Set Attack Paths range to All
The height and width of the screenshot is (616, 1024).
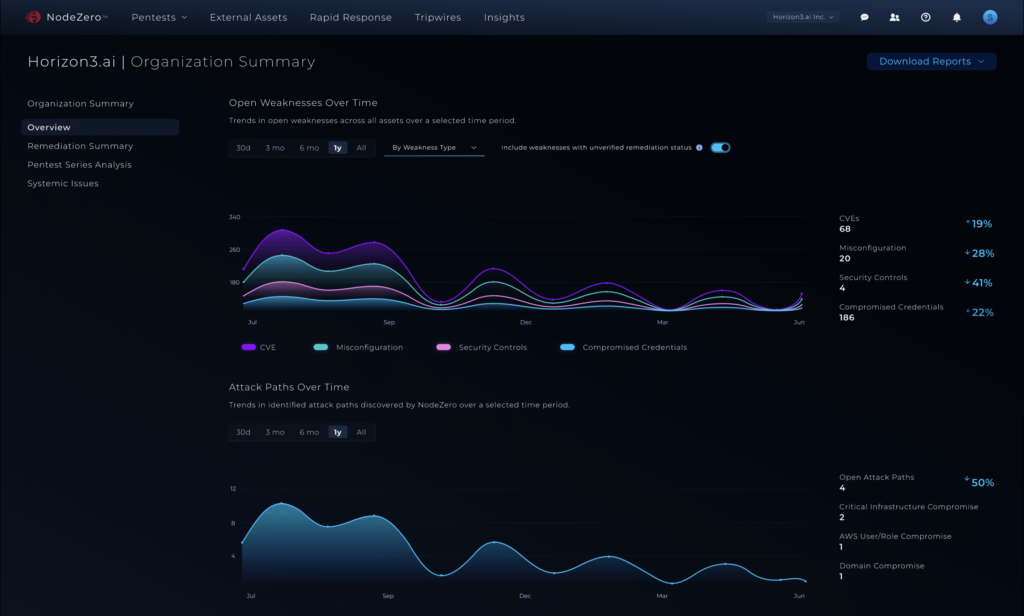click(x=361, y=432)
